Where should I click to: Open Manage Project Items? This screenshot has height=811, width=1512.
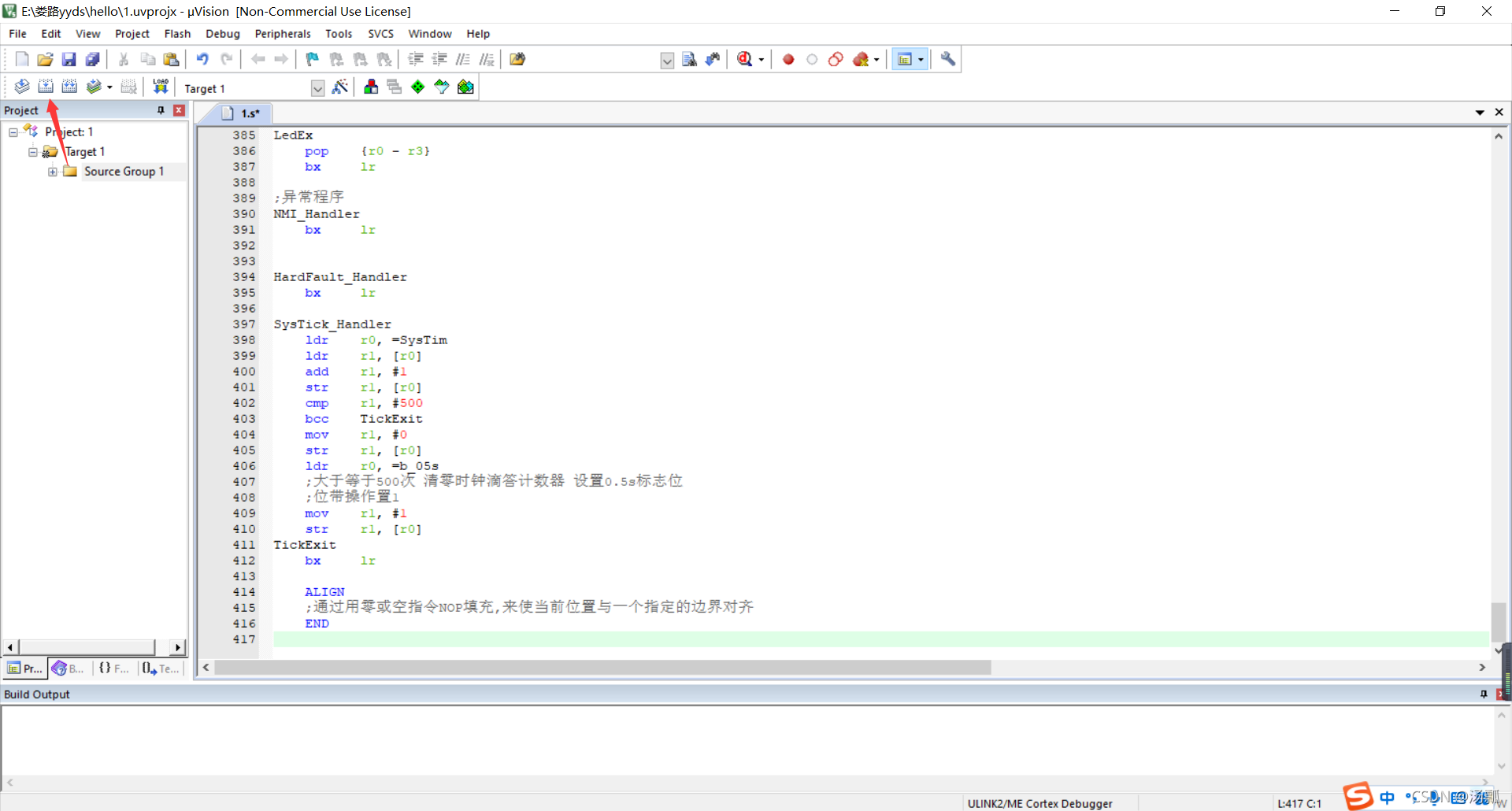pyautogui.click(x=371, y=87)
